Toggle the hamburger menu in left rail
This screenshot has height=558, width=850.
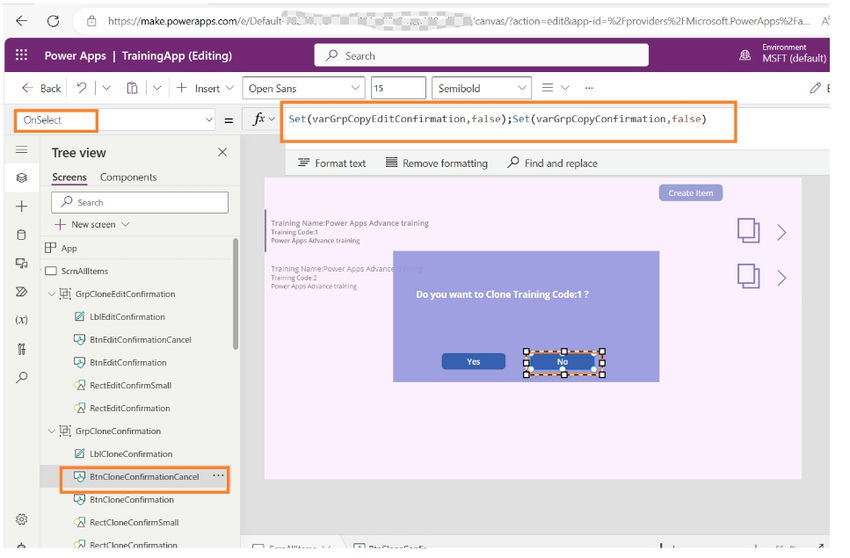(x=22, y=150)
